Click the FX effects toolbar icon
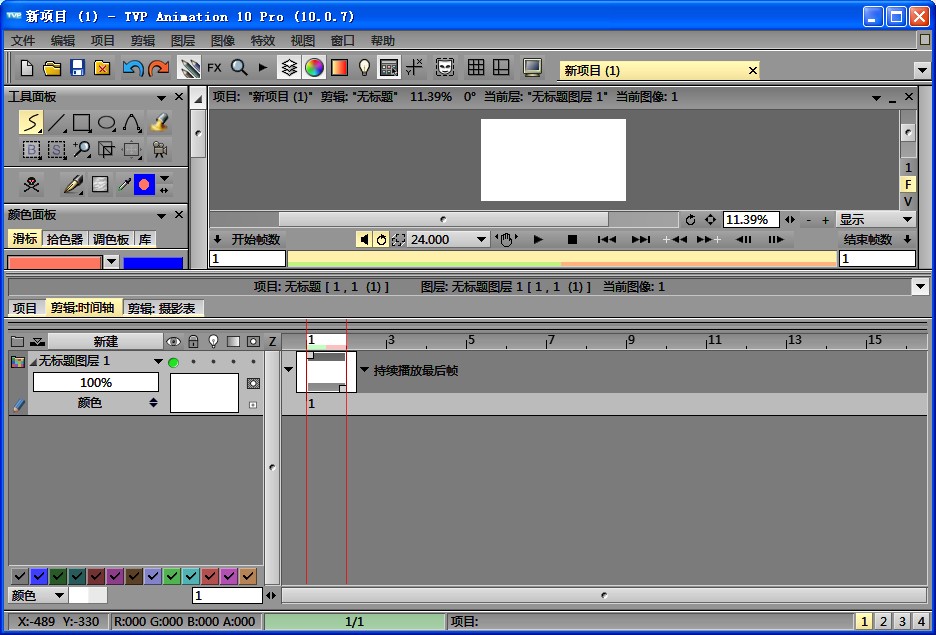The image size is (936, 635). click(x=214, y=67)
